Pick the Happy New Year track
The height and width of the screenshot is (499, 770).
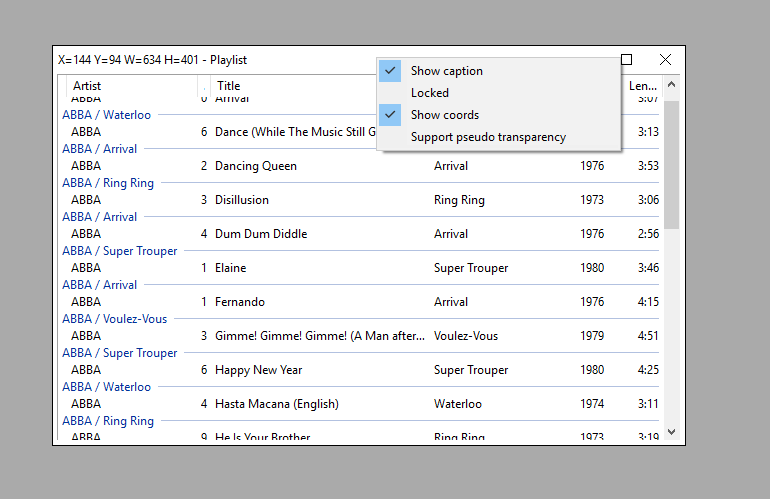coord(258,370)
